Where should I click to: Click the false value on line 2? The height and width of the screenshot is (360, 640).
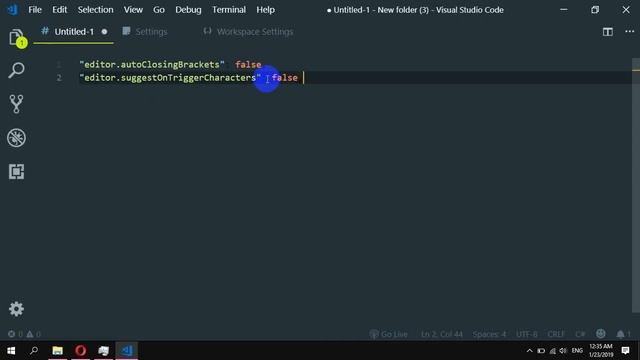pos(284,78)
